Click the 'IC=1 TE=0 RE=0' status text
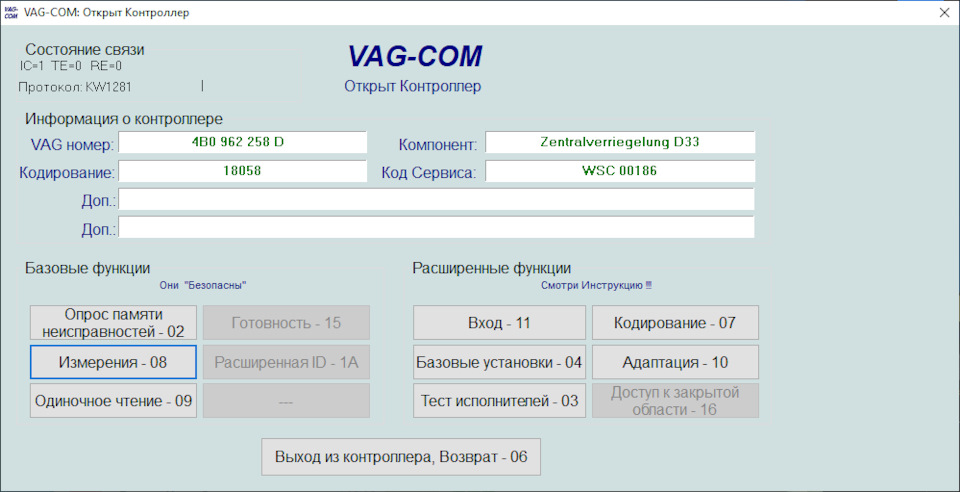Screen dimensions: 960x492 click(x=70, y=66)
